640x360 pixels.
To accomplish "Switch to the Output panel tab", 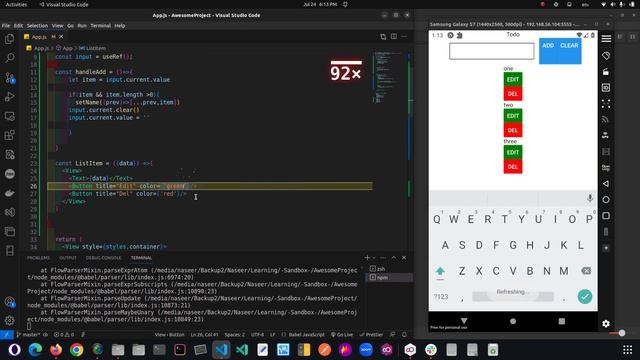I will (x=68, y=258).
